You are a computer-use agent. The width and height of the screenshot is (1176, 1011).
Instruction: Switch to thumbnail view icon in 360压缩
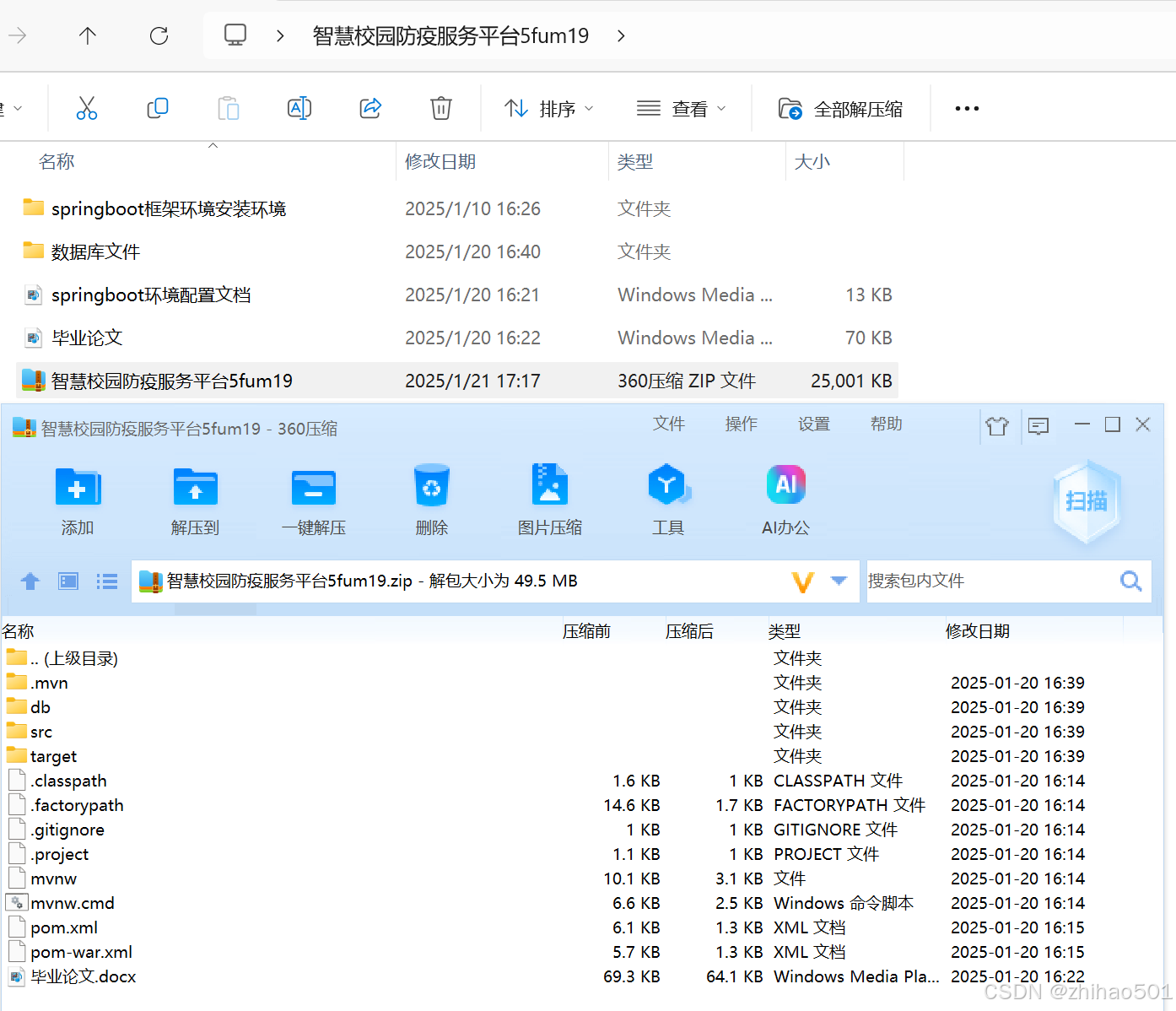[68, 581]
